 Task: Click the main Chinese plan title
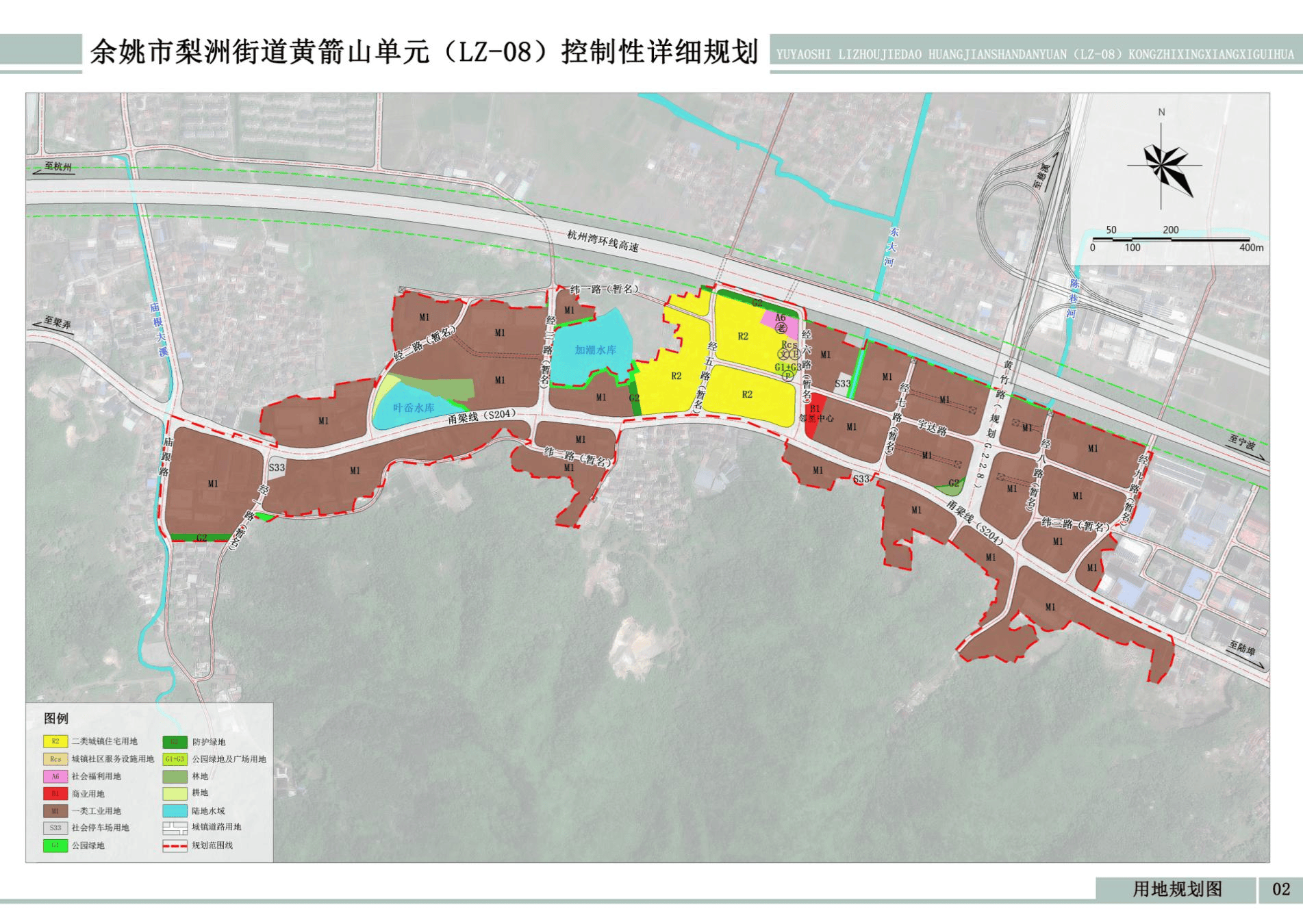(424, 52)
